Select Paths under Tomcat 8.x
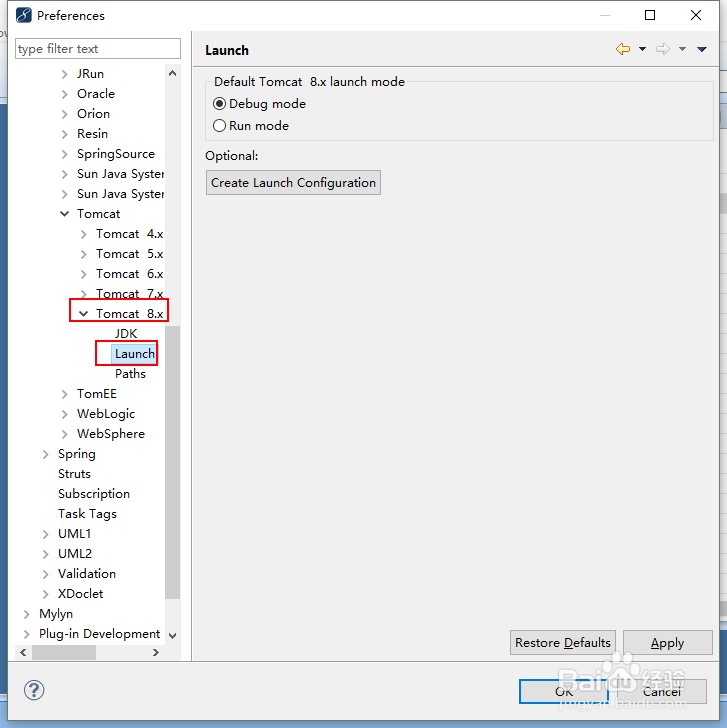Viewport: 727px width, 728px height. 130,374
